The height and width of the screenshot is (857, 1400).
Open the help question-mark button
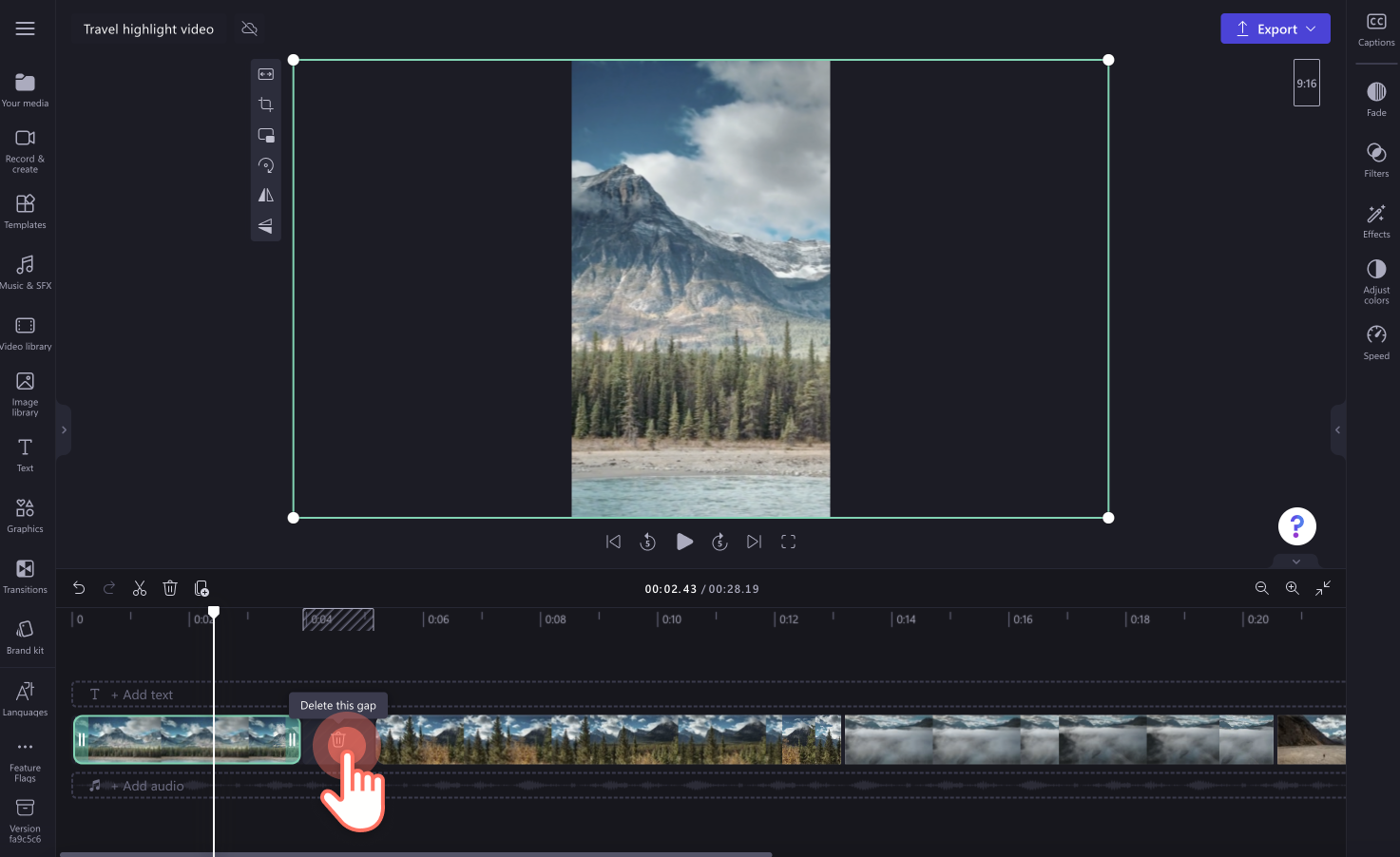tap(1296, 525)
